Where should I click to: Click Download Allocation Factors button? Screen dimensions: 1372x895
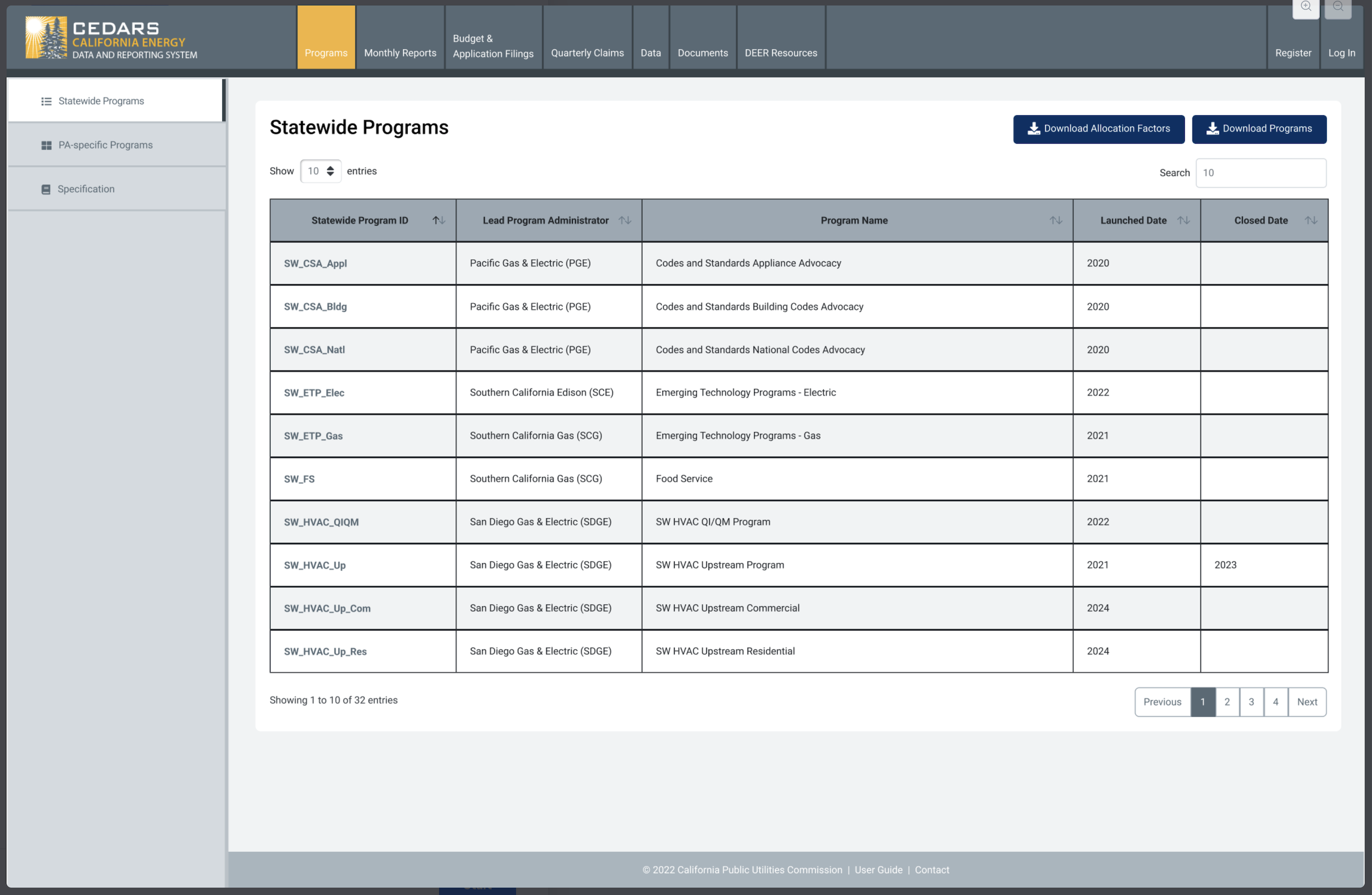(x=1098, y=128)
